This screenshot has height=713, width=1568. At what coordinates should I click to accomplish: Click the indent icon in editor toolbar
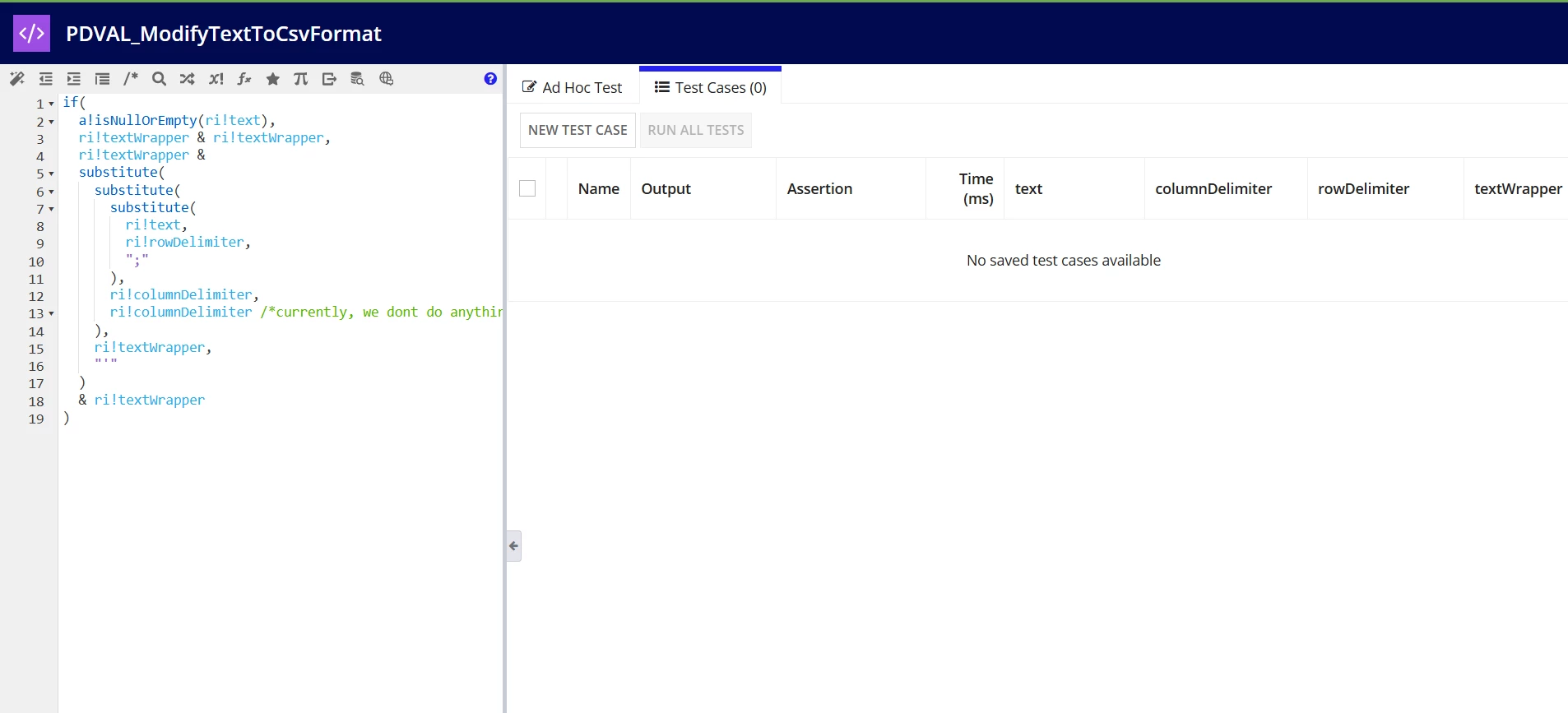pyautogui.click(x=74, y=79)
